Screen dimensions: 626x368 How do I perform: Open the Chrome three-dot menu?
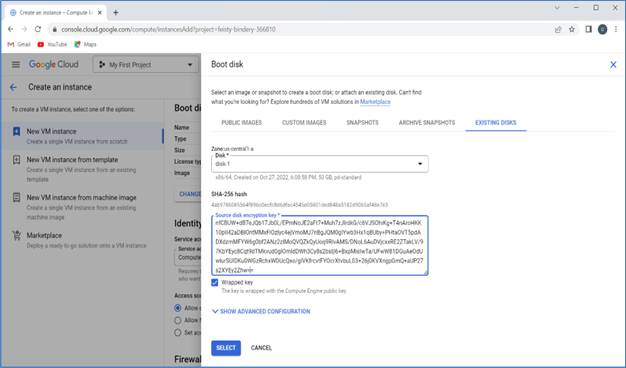pyautogui.click(x=616, y=29)
